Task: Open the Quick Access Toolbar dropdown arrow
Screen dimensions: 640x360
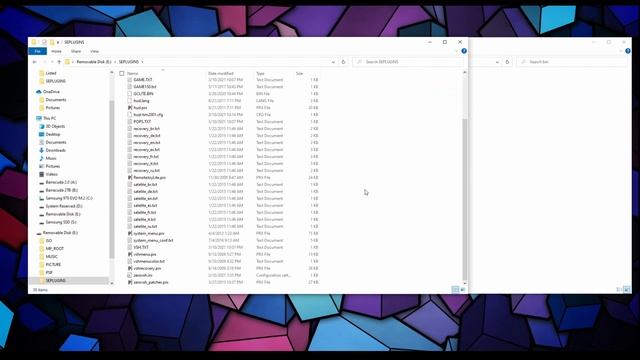Action: click(58, 42)
